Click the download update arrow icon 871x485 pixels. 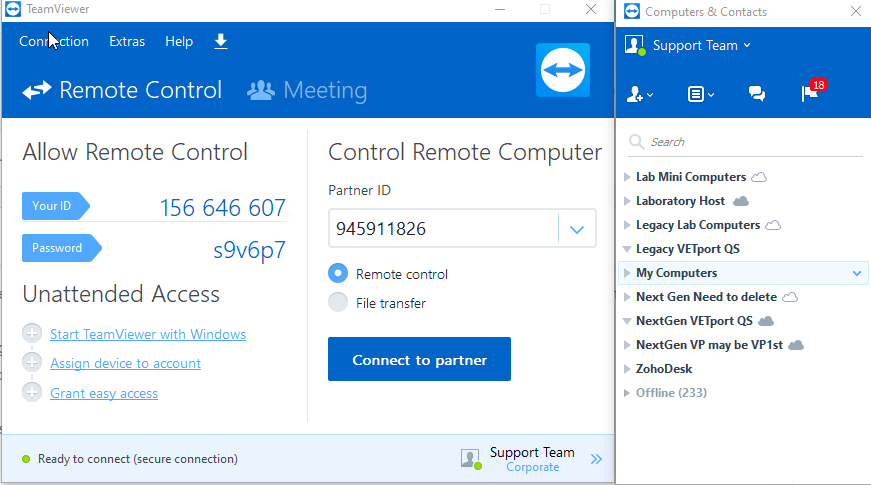(221, 42)
